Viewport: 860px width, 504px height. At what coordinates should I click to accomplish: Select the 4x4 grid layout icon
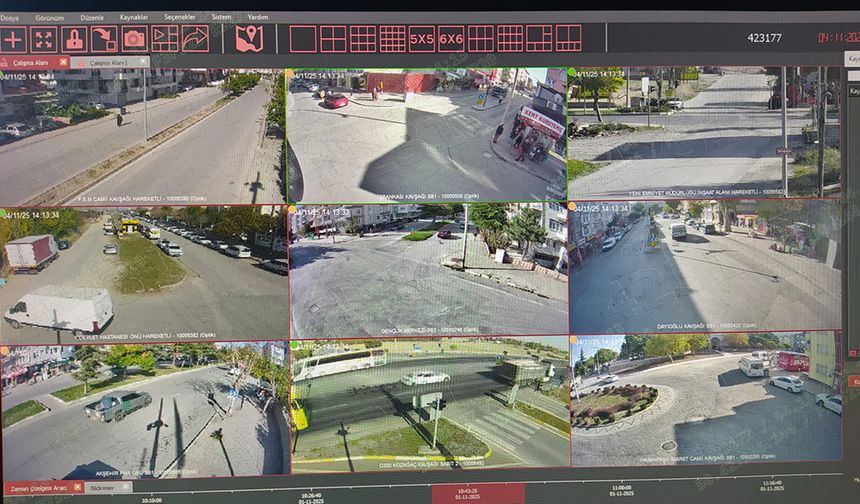[x=393, y=39]
